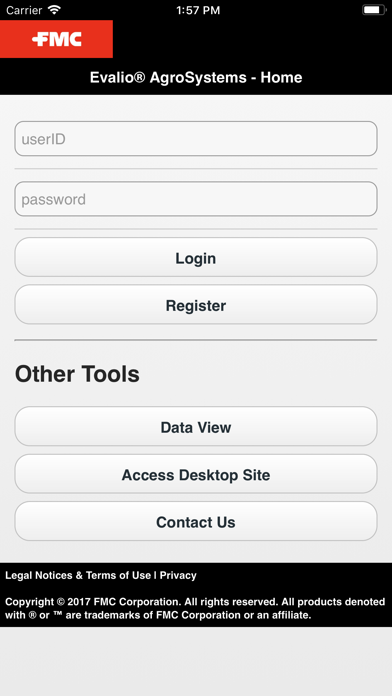This screenshot has width=392, height=696.
Task: Tap the Evalio AgroSystems - Home title
Action: click(196, 77)
